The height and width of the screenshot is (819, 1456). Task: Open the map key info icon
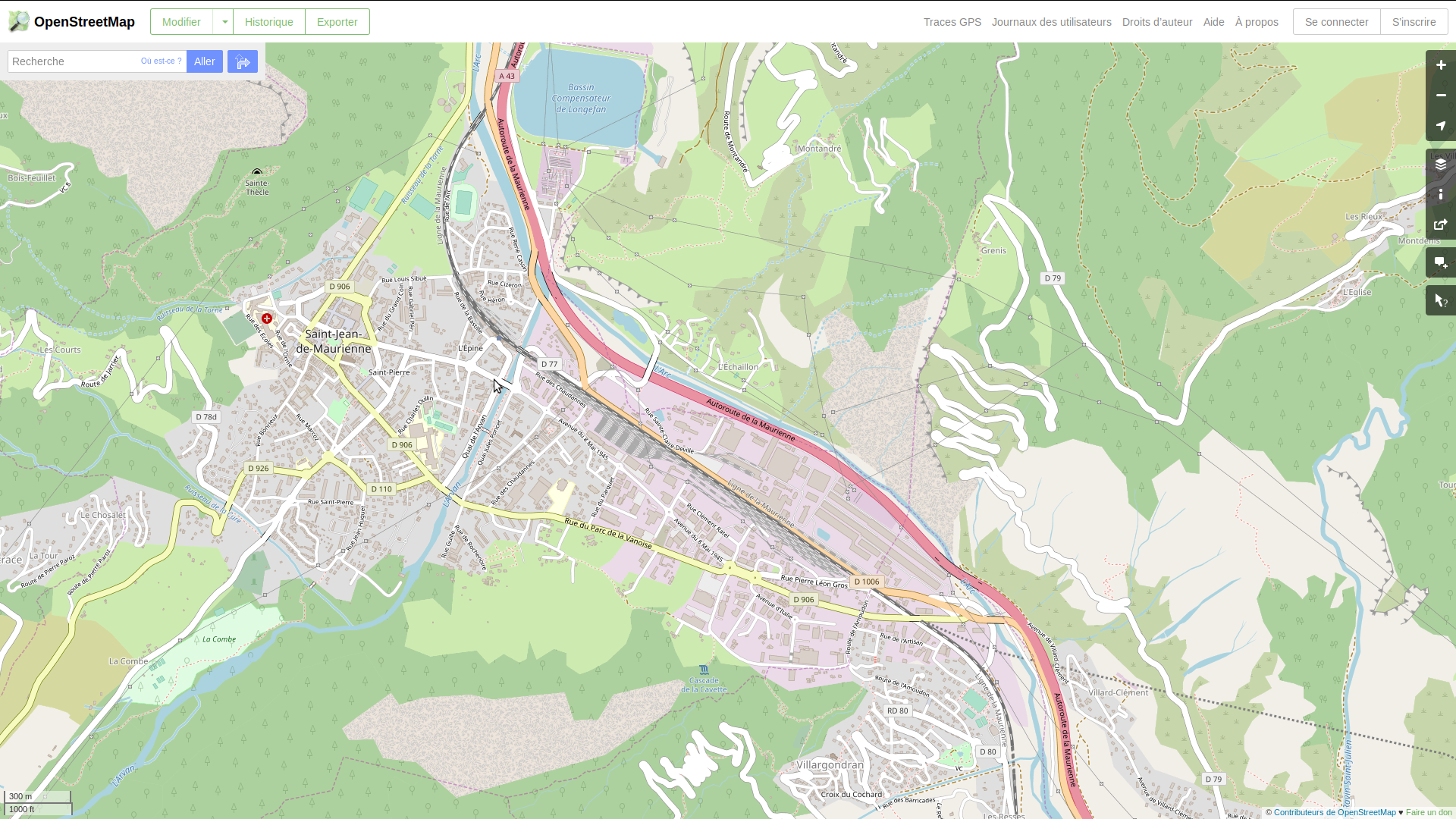click(1440, 195)
